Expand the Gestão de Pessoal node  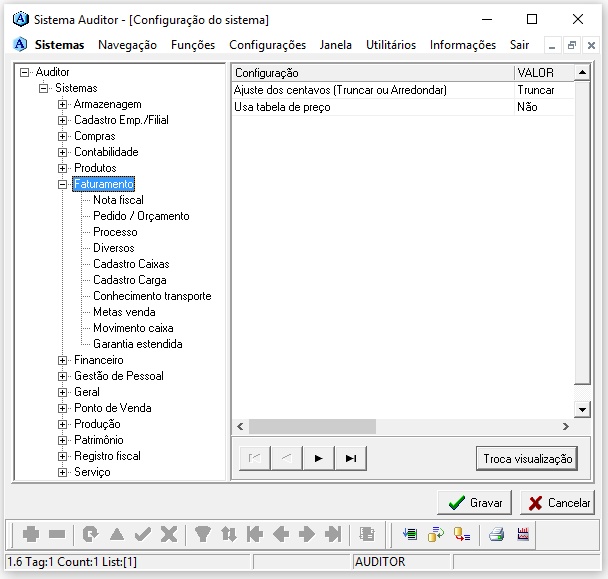coord(62,376)
